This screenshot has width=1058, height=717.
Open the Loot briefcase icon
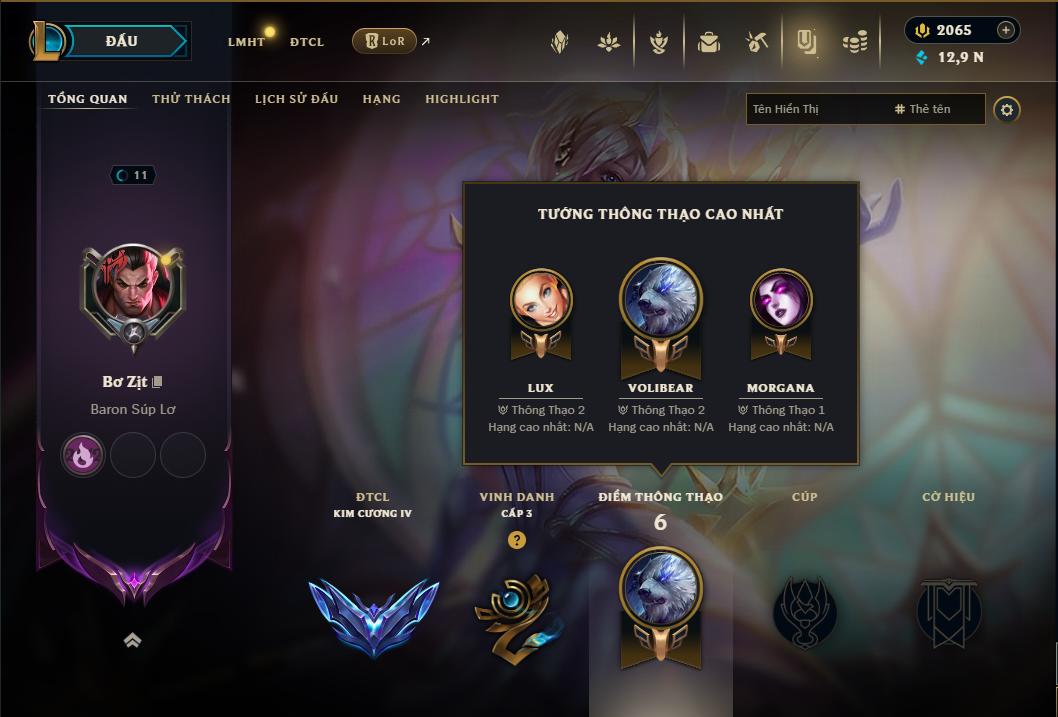[708, 42]
